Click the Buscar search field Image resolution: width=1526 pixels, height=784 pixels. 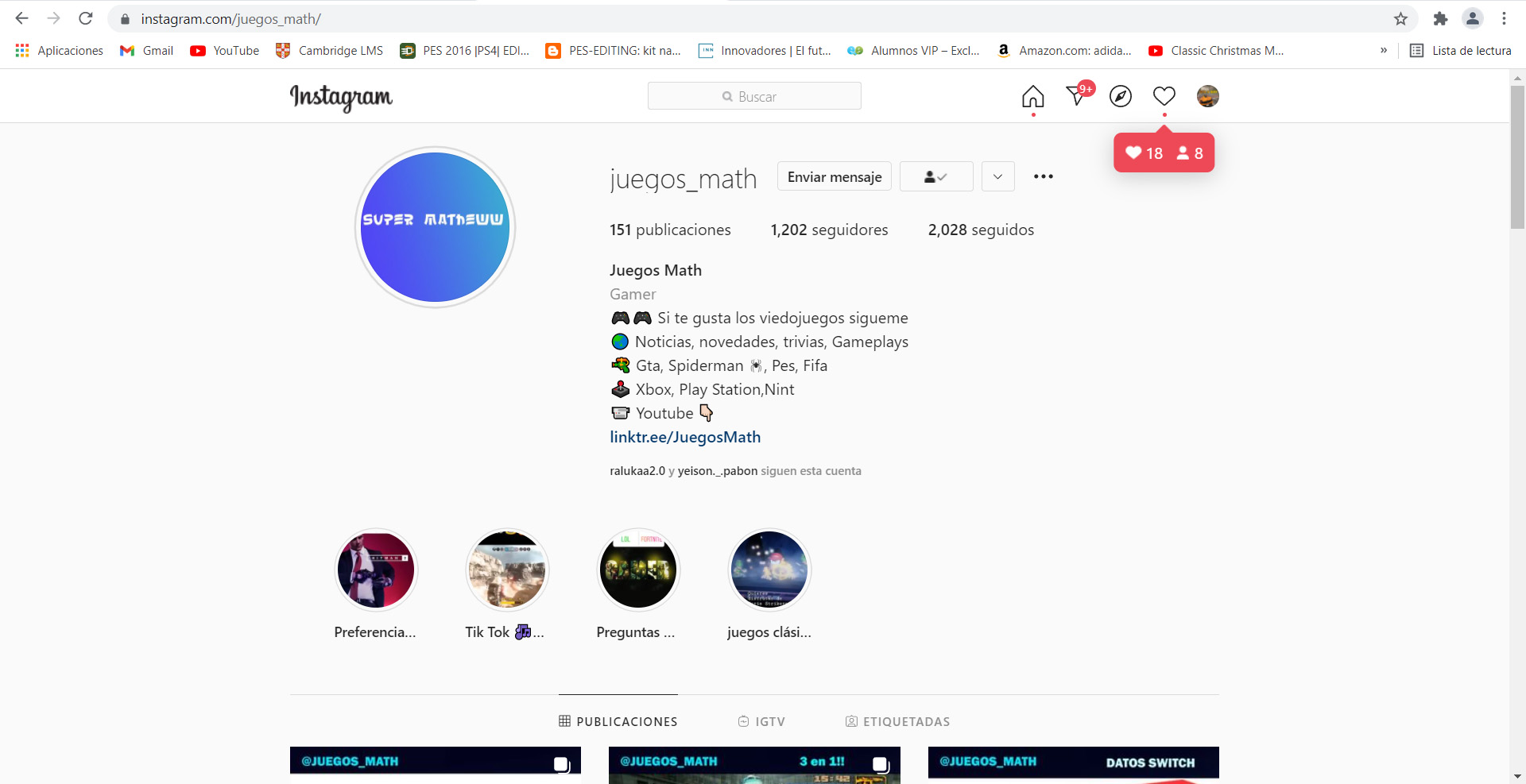tap(754, 96)
